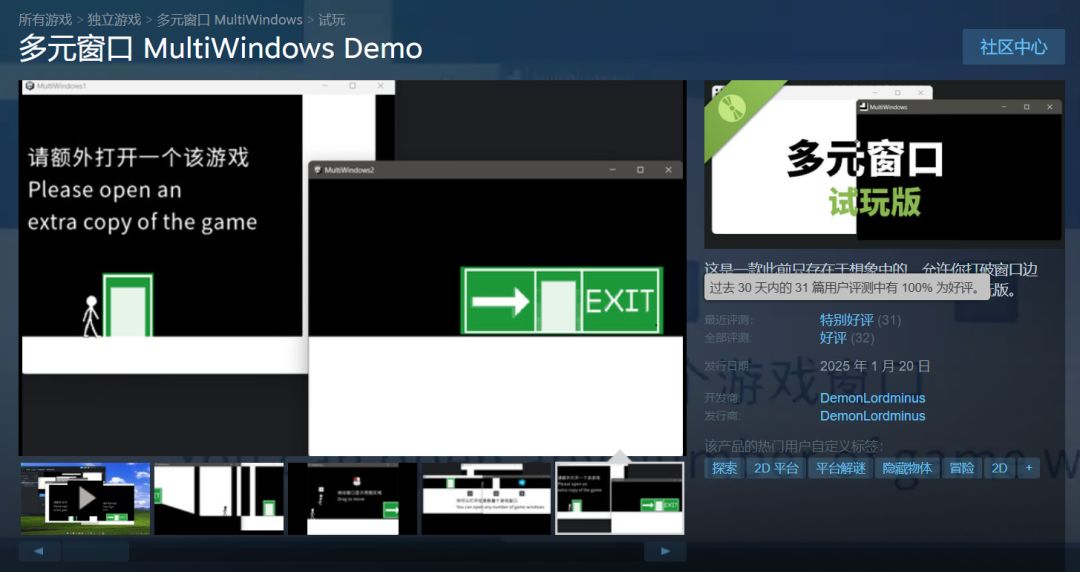Click the right arrow of thumbnail strip
Viewport: 1080px width, 572px height.
[665, 551]
